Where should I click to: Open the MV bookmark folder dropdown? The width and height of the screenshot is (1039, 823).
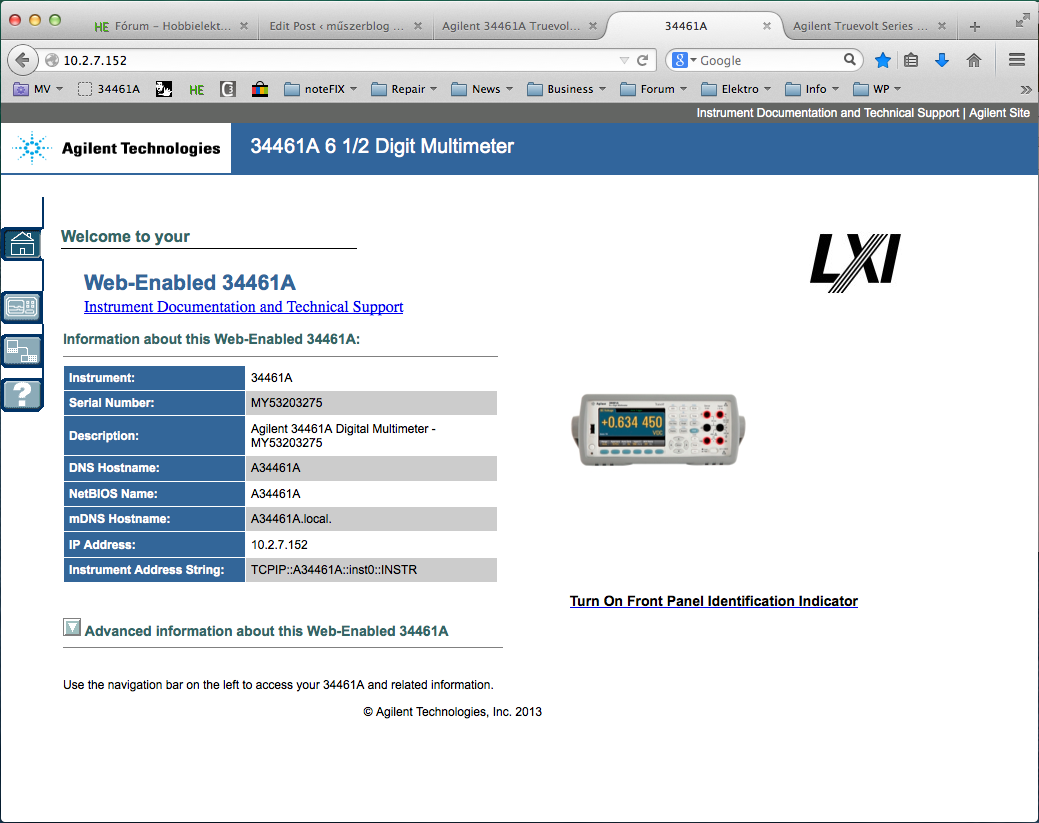(38, 89)
